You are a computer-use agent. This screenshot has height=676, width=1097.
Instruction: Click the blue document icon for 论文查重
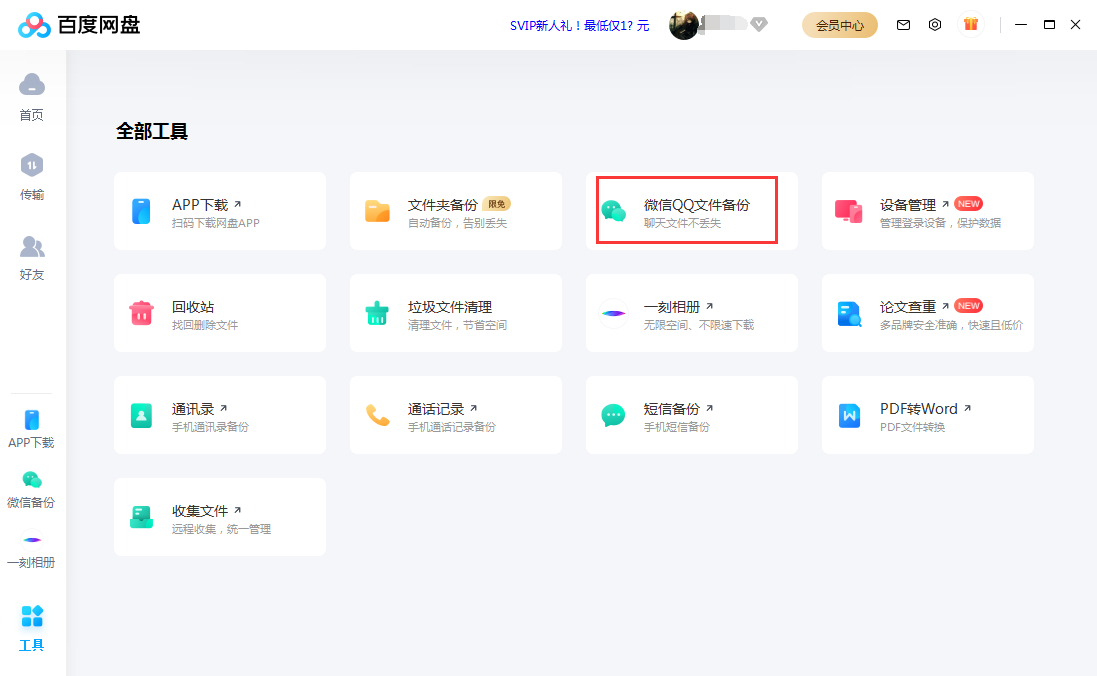(849, 314)
